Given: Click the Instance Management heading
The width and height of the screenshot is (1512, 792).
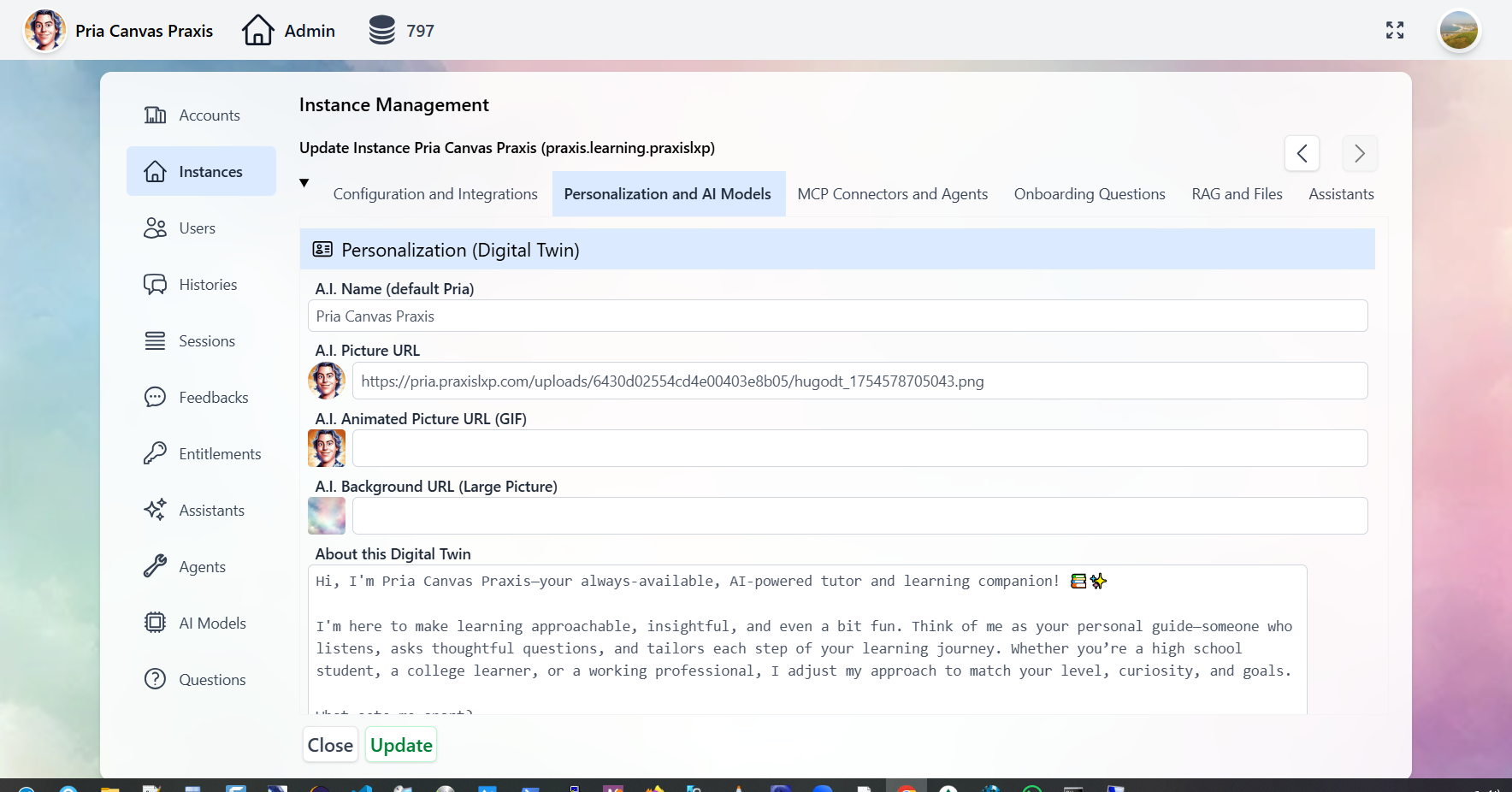Looking at the screenshot, I should pyautogui.click(x=393, y=105).
